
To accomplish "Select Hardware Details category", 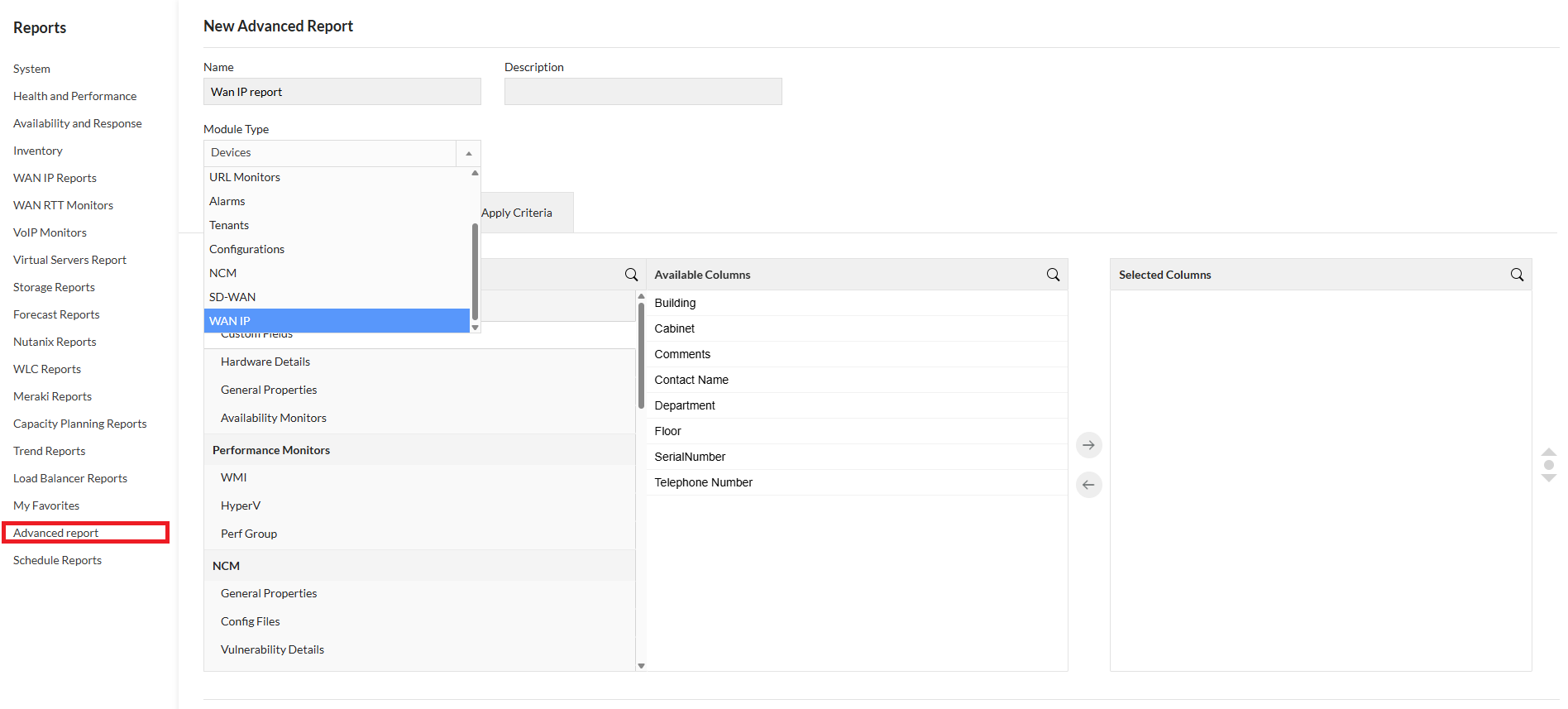I will [265, 362].
